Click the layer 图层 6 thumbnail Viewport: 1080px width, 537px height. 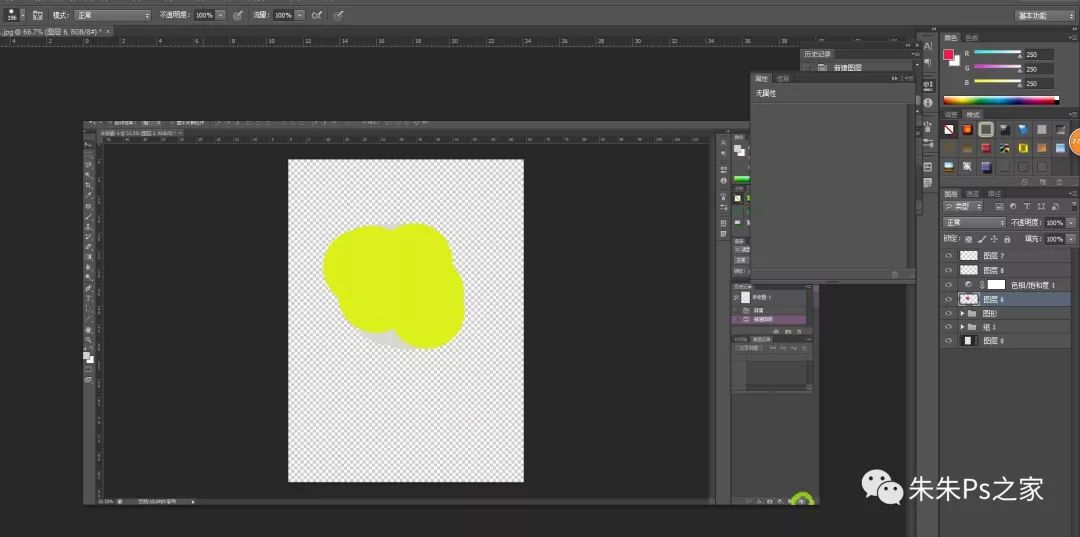(x=968, y=299)
